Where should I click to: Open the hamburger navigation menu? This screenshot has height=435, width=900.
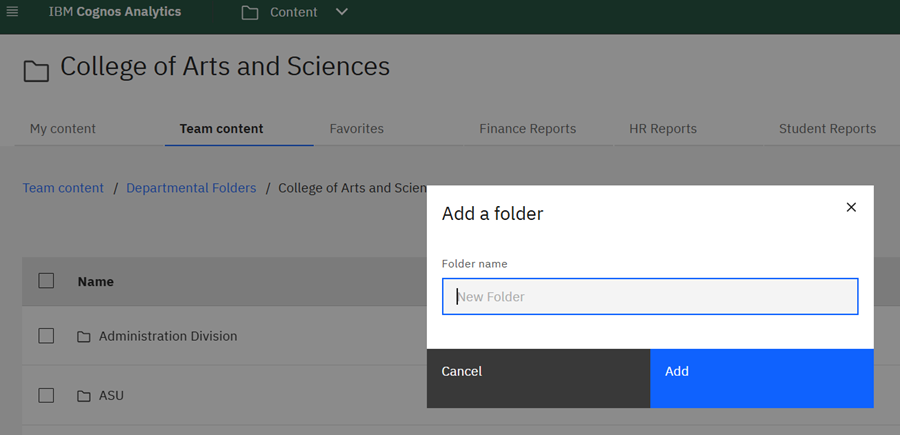click(x=12, y=11)
